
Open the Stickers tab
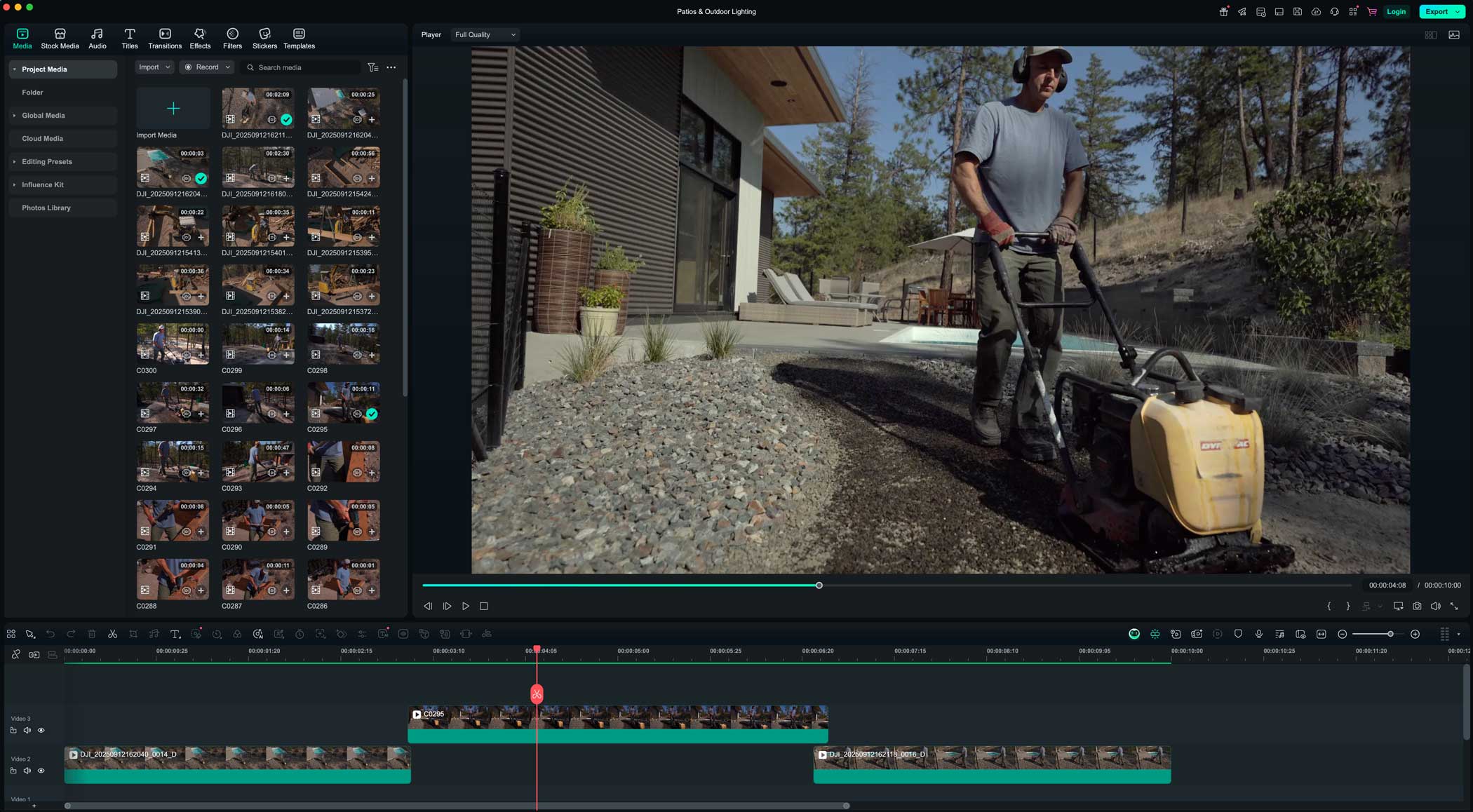264,39
